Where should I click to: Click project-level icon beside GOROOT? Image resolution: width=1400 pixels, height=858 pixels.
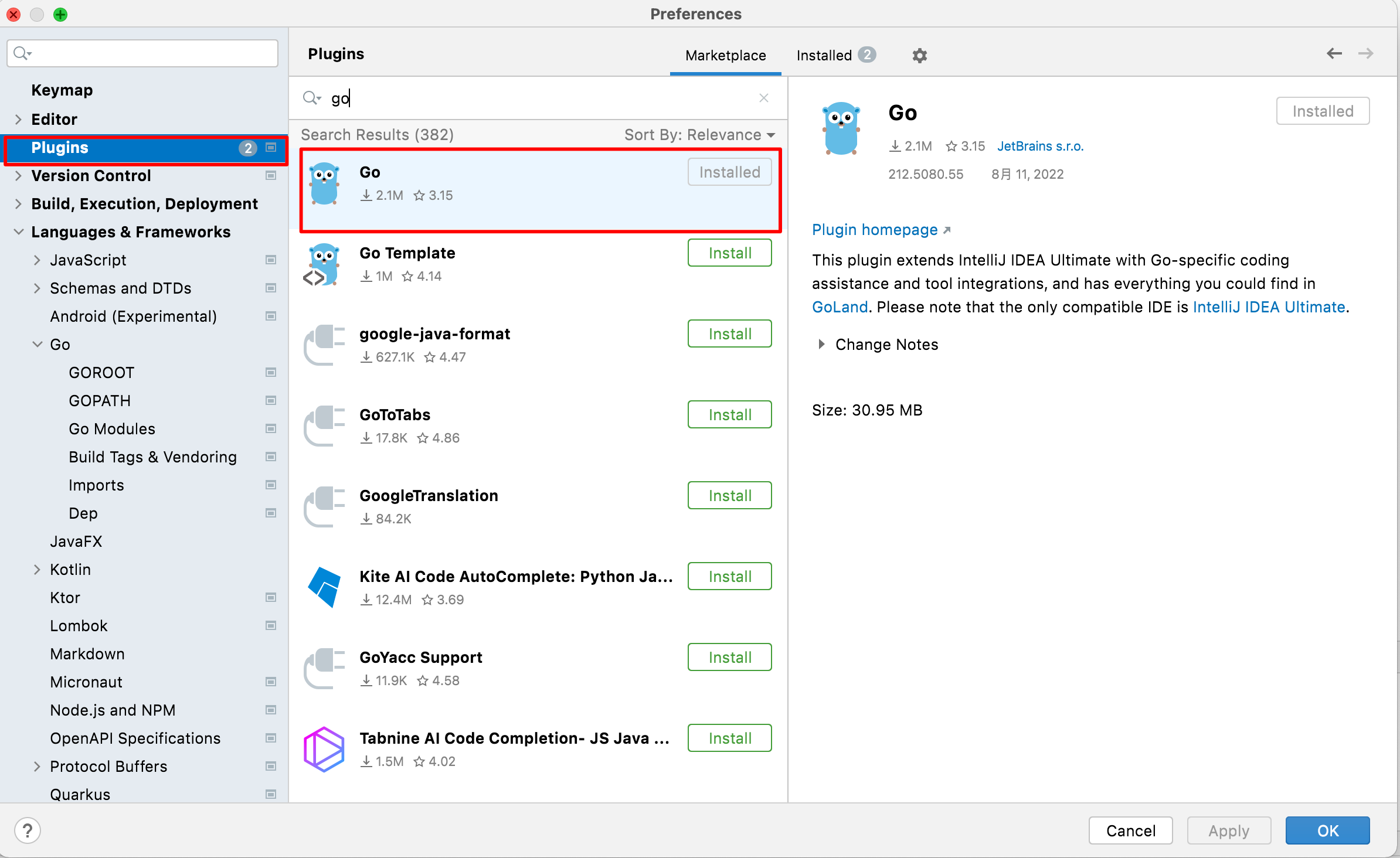coord(271,373)
